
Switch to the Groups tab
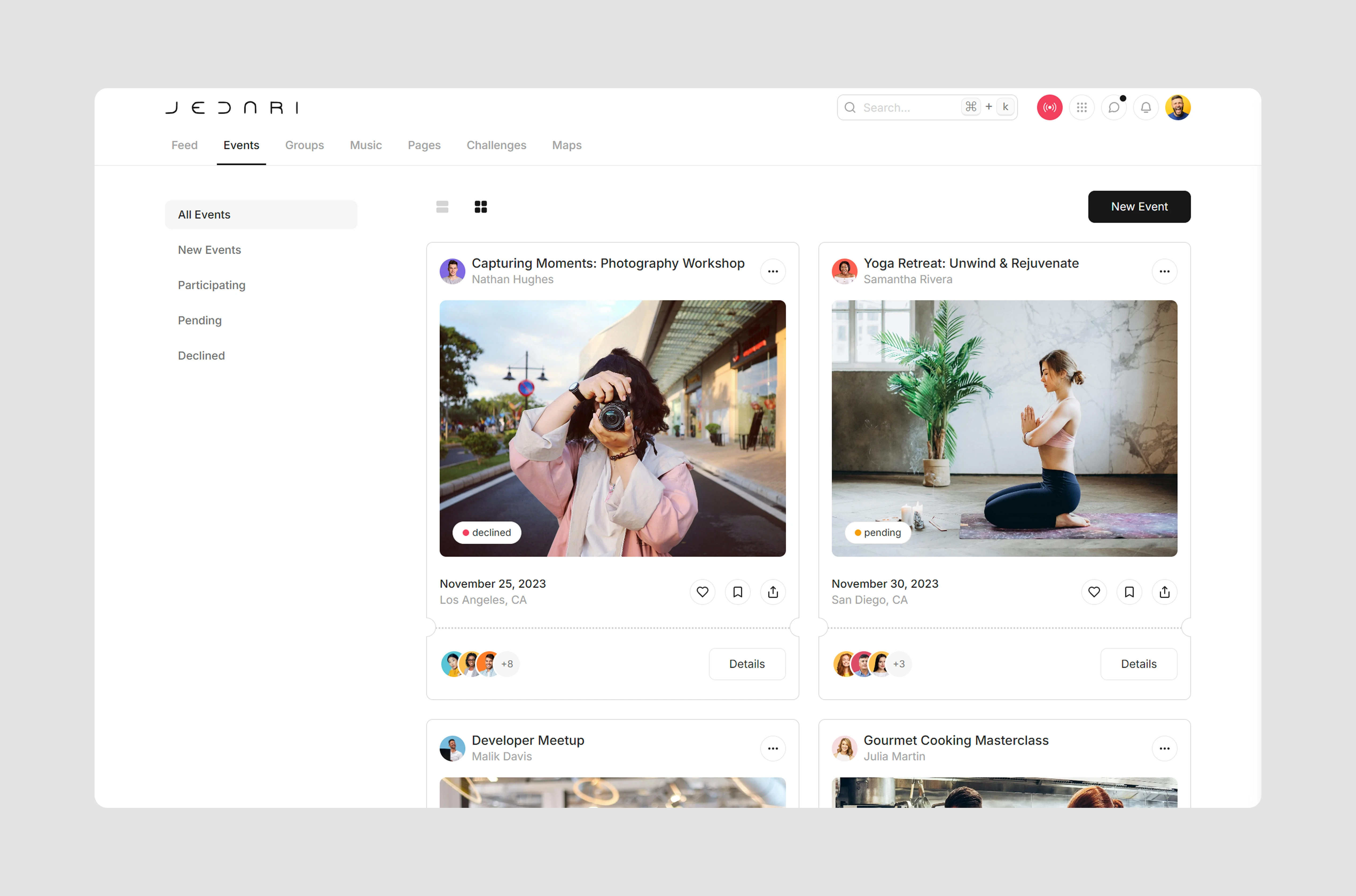304,145
